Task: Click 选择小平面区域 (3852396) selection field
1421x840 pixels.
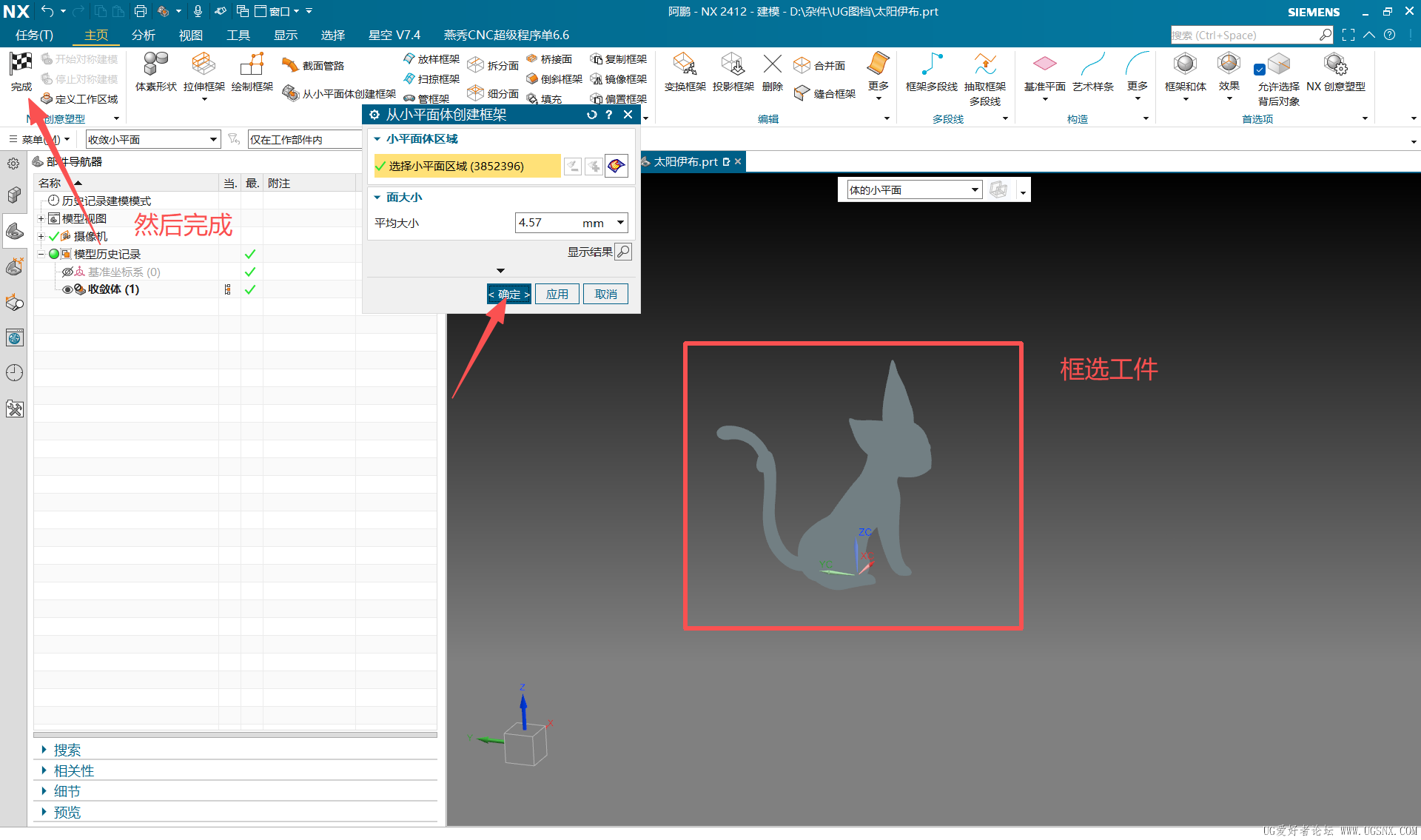Action: click(x=467, y=167)
